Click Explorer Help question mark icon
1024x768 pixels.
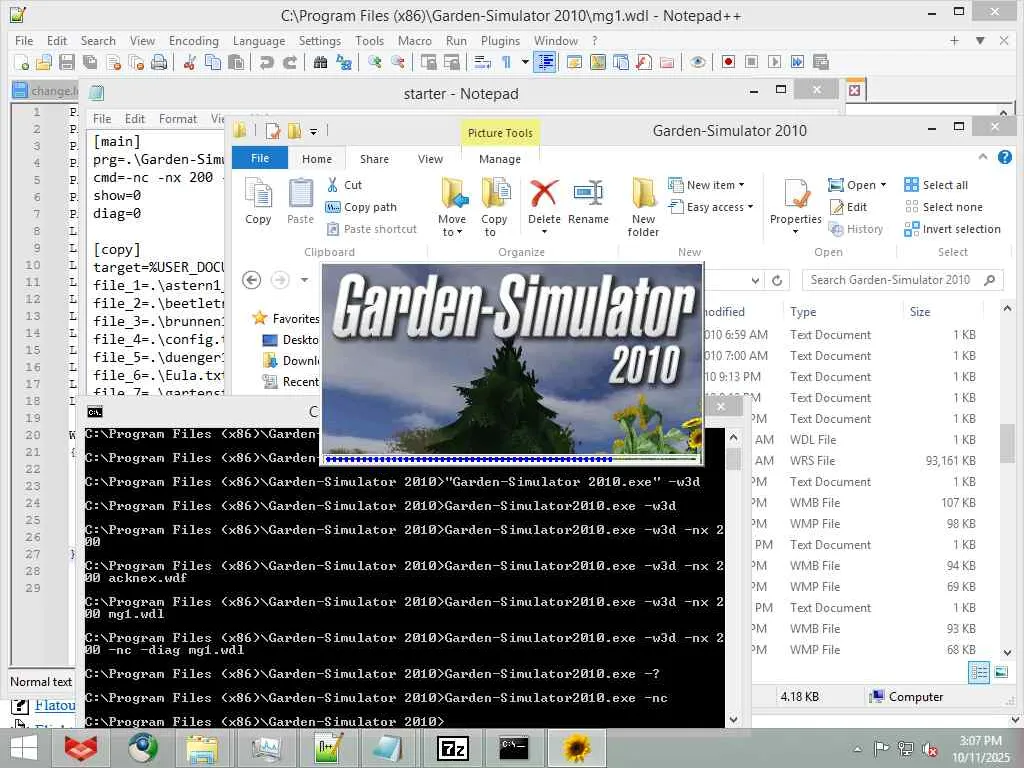point(1005,157)
